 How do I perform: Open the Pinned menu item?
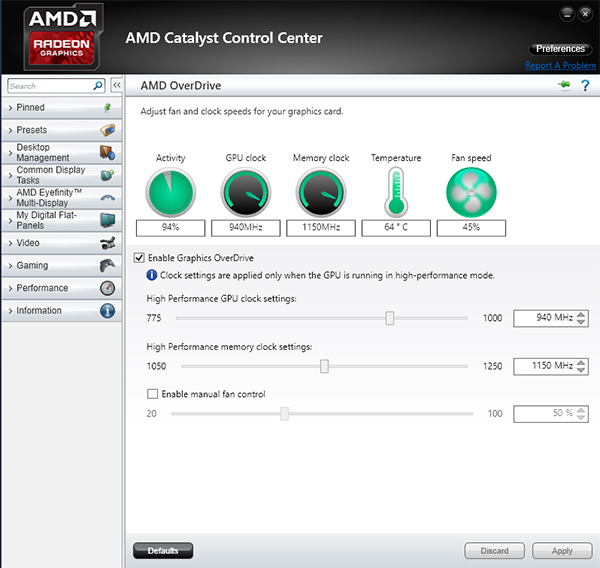62,108
